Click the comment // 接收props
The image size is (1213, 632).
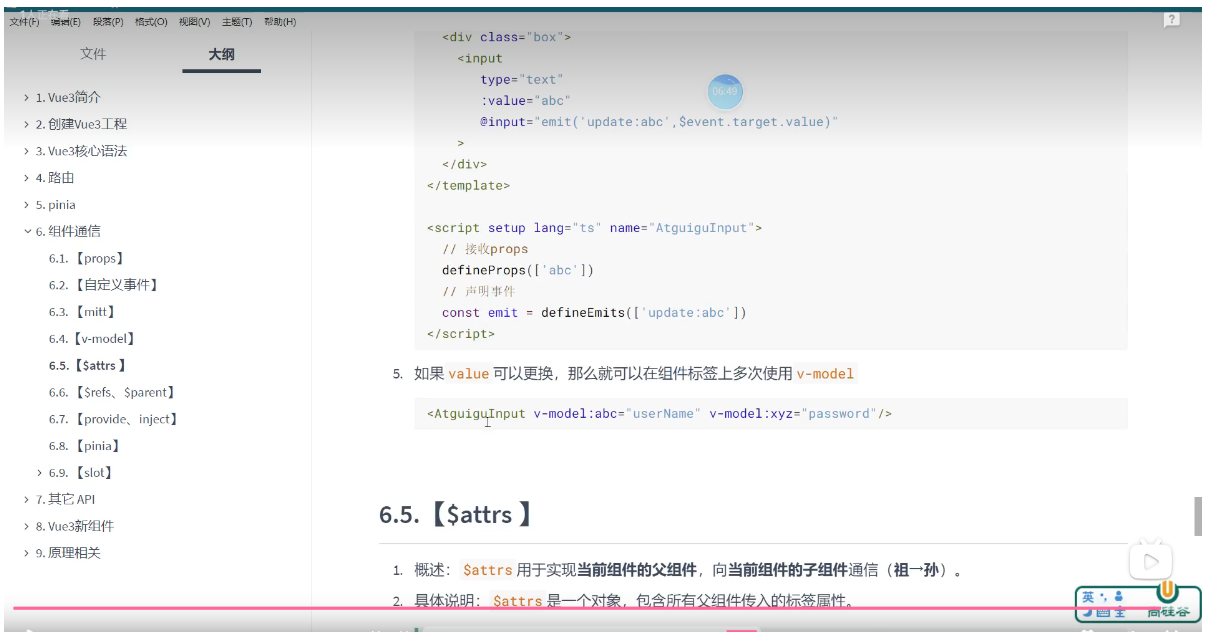point(485,249)
